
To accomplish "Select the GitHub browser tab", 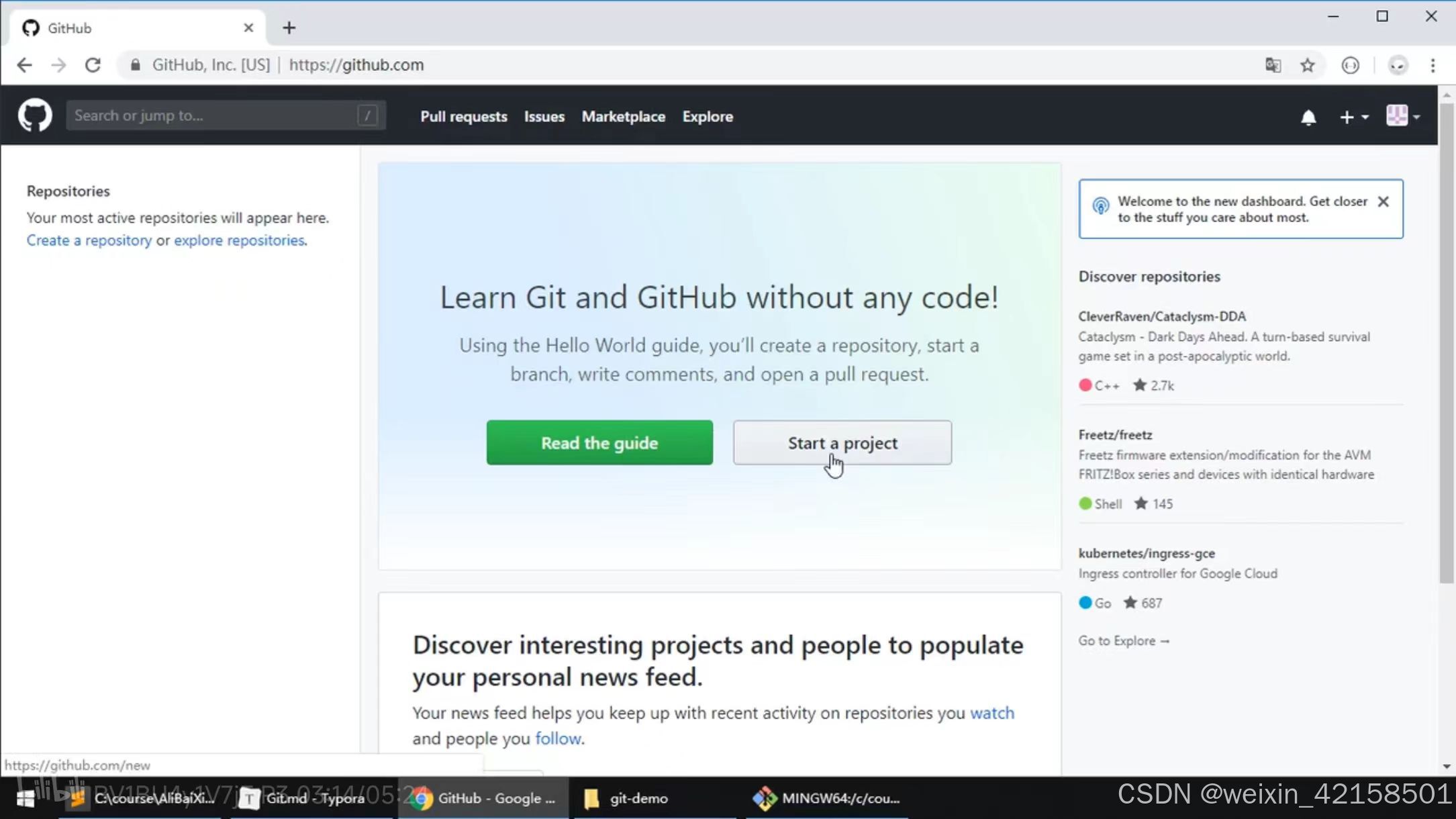I will [138, 28].
